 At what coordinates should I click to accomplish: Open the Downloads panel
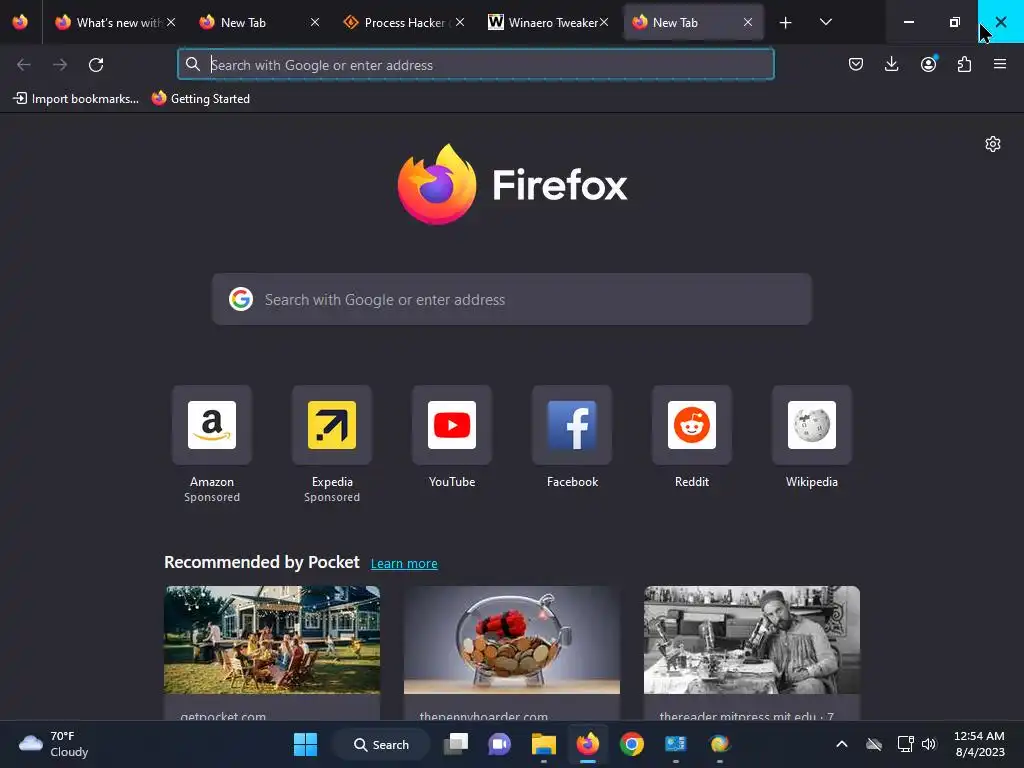tap(891, 64)
